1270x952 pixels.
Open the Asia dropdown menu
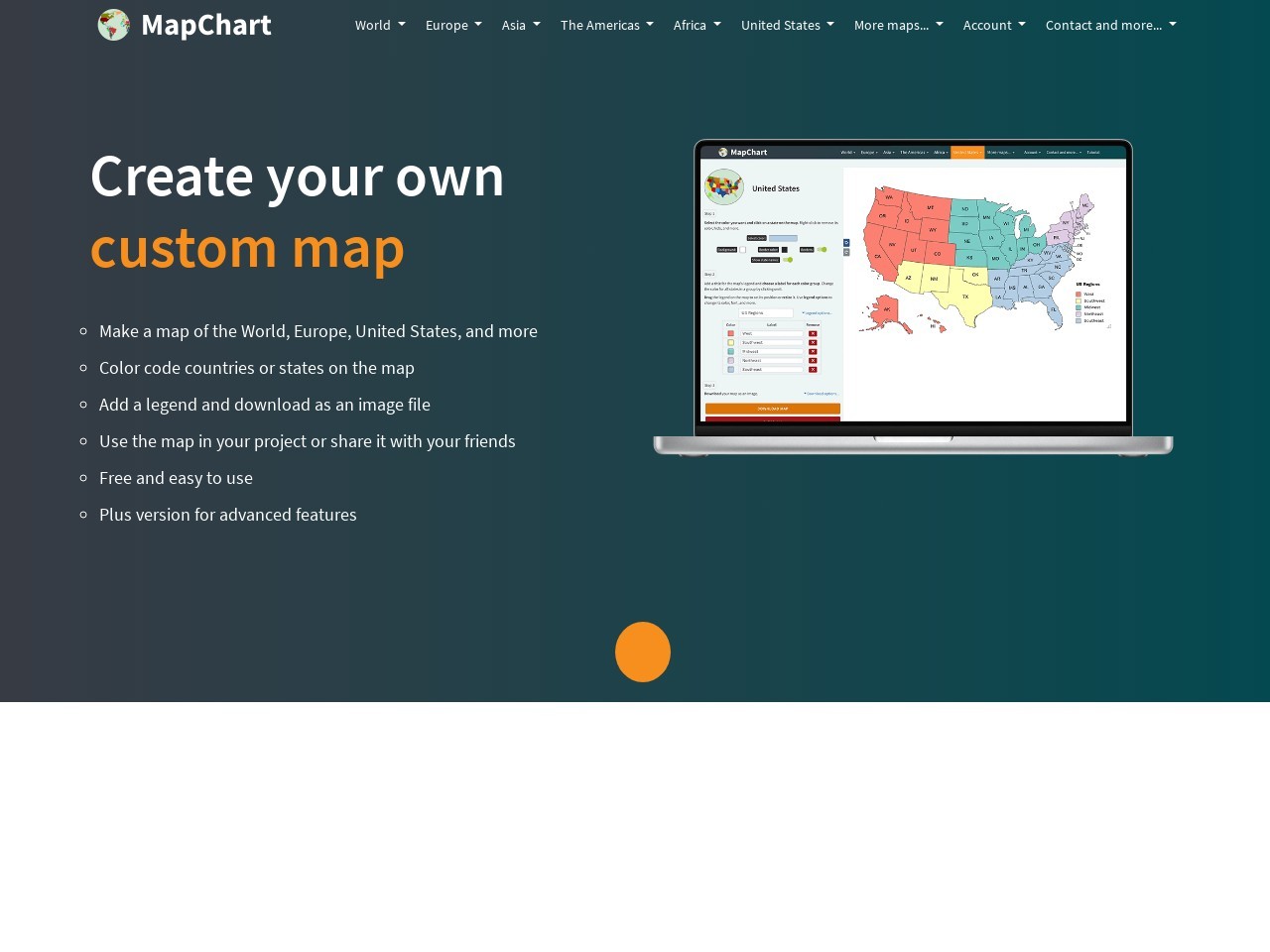point(521,25)
